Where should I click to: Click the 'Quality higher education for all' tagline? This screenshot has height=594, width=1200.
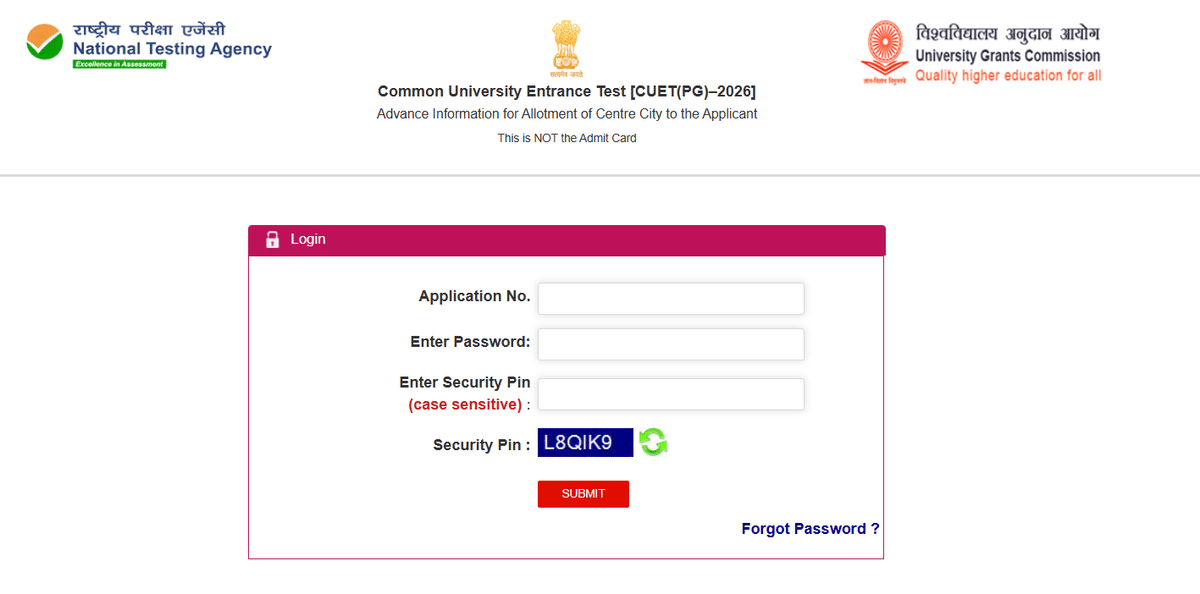[x=1007, y=75]
